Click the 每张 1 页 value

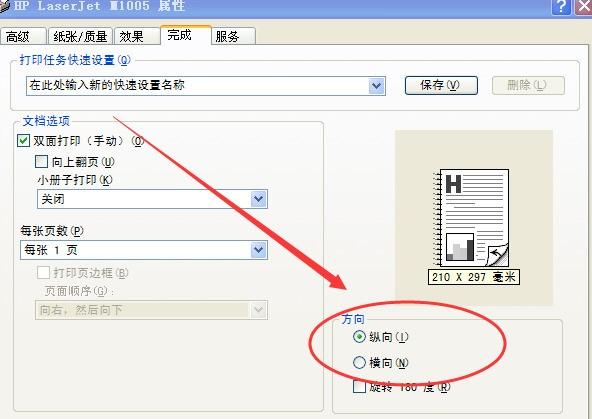[51, 250]
